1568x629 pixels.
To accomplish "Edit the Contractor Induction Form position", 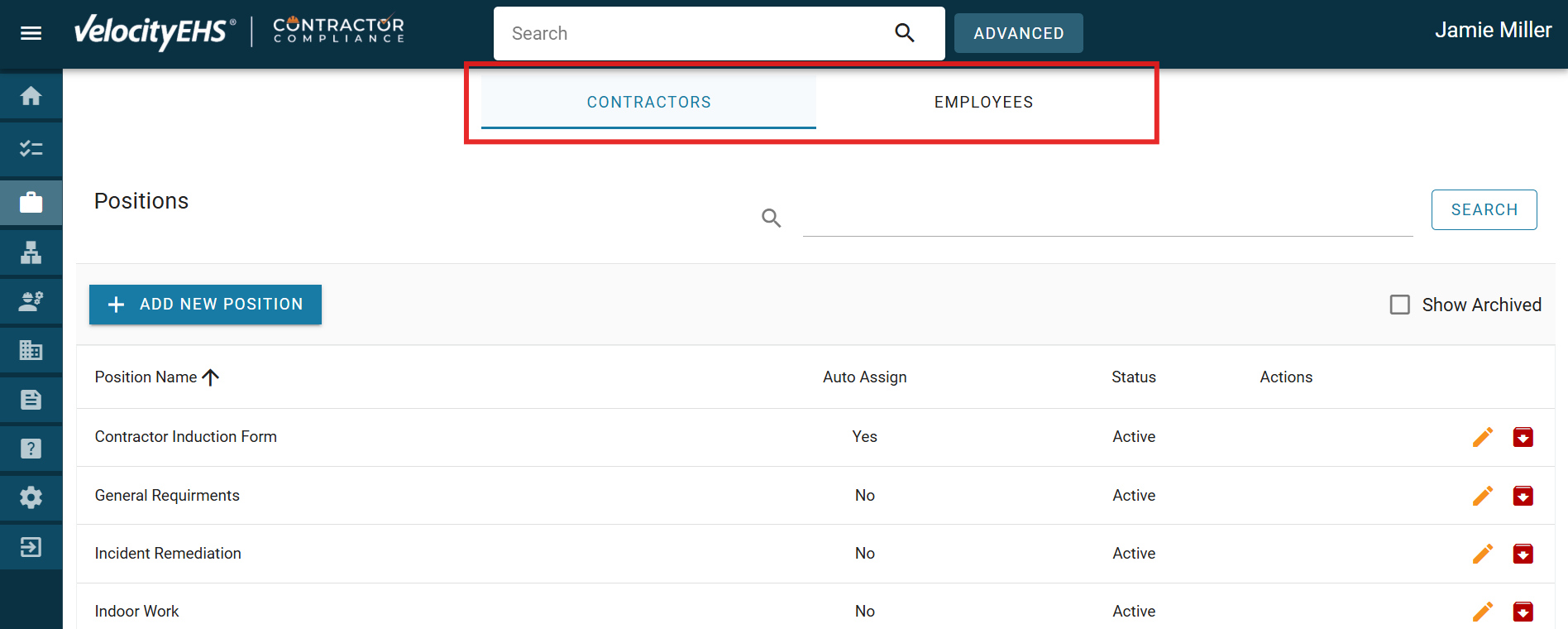I will (x=1483, y=437).
